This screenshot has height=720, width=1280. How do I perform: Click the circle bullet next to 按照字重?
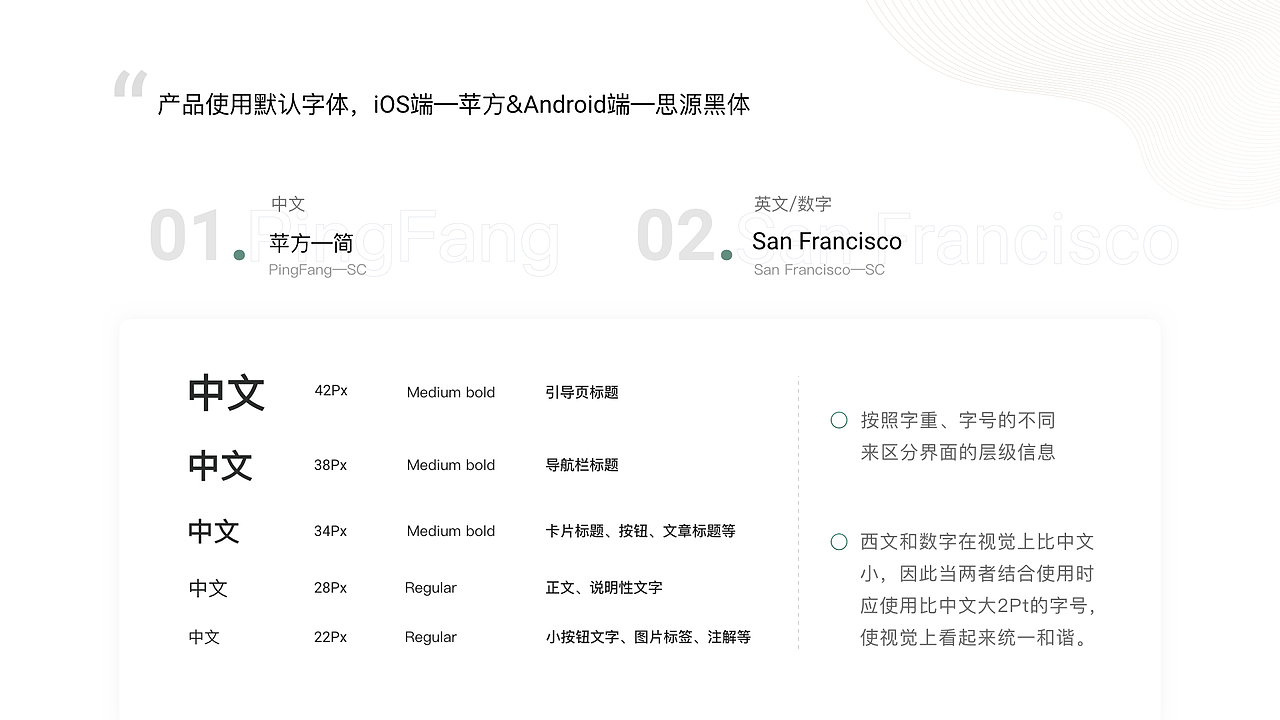coord(839,420)
